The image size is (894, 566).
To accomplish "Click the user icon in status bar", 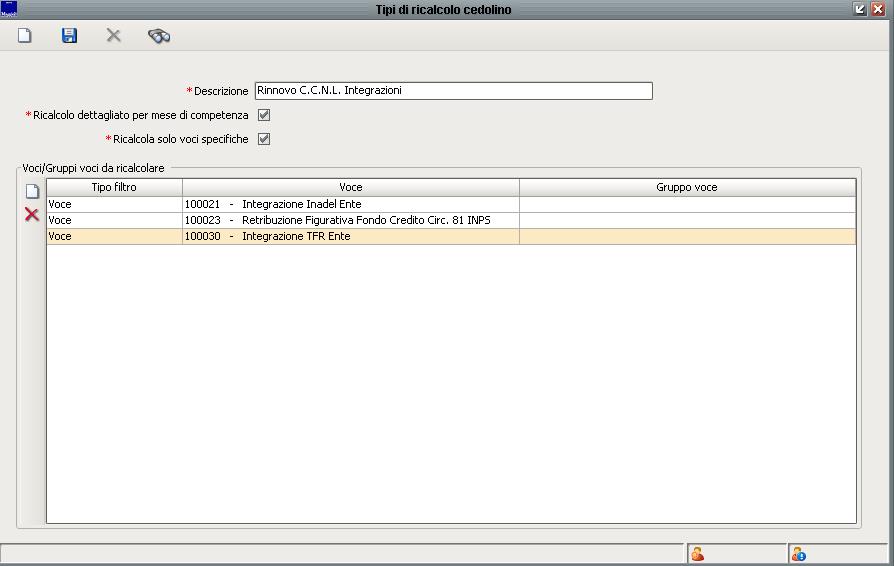I will [697, 553].
